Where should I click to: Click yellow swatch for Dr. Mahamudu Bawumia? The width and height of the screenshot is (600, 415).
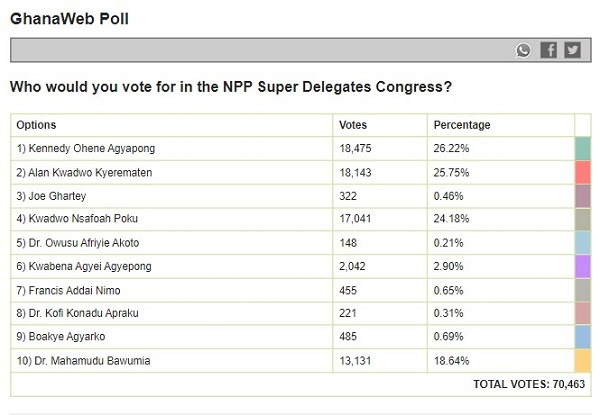coord(582,361)
